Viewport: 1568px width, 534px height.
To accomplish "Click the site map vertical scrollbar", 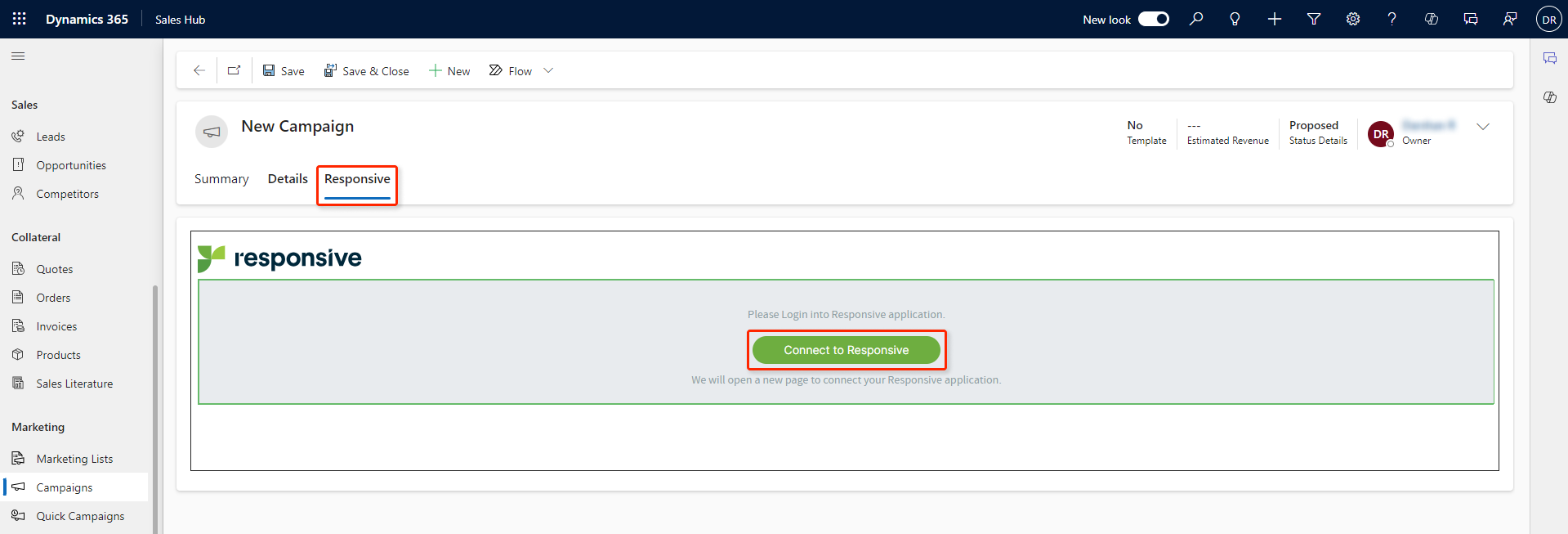I will click(155, 409).
